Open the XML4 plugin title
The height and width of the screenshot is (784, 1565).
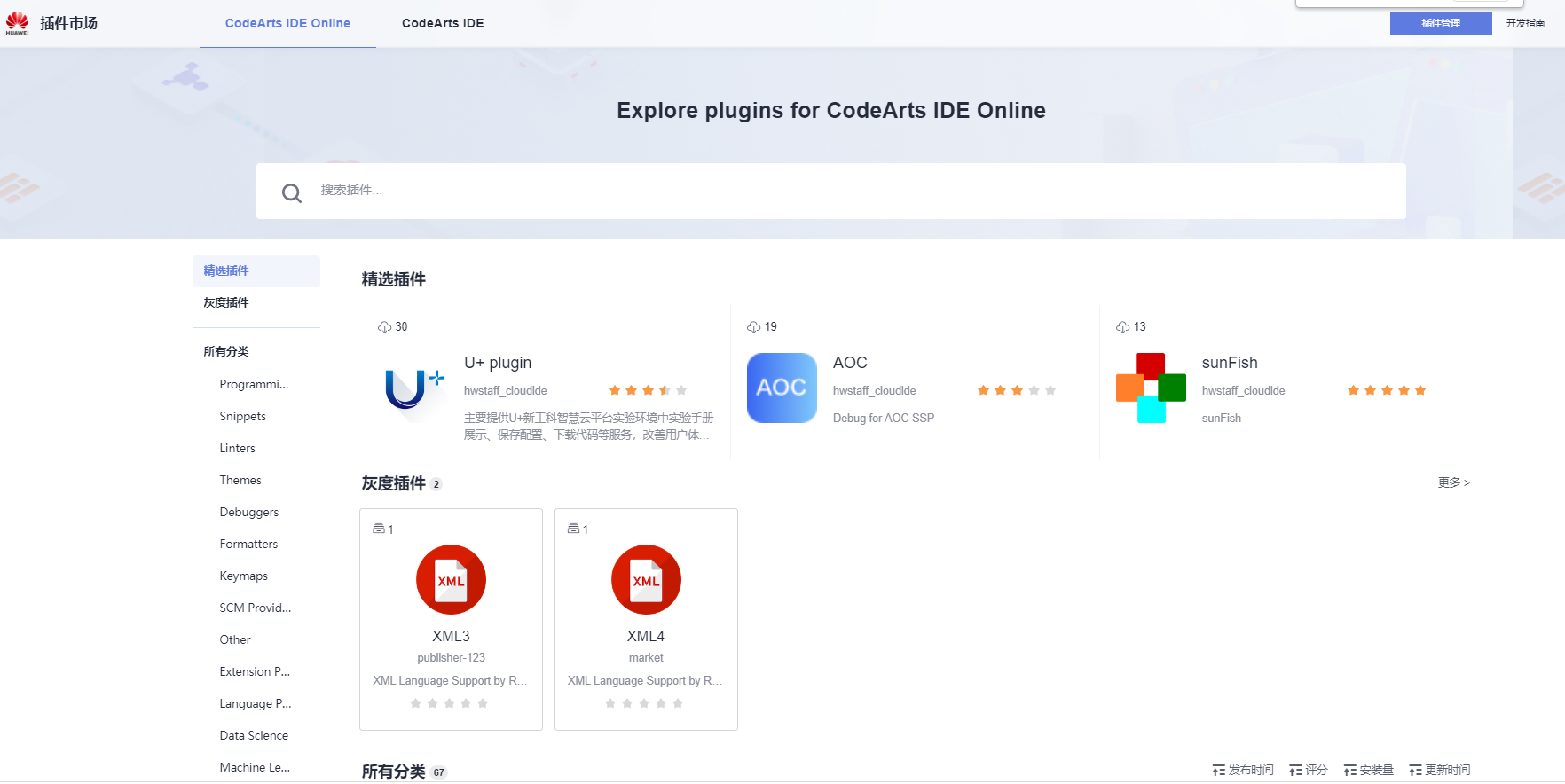tap(646, 636)
